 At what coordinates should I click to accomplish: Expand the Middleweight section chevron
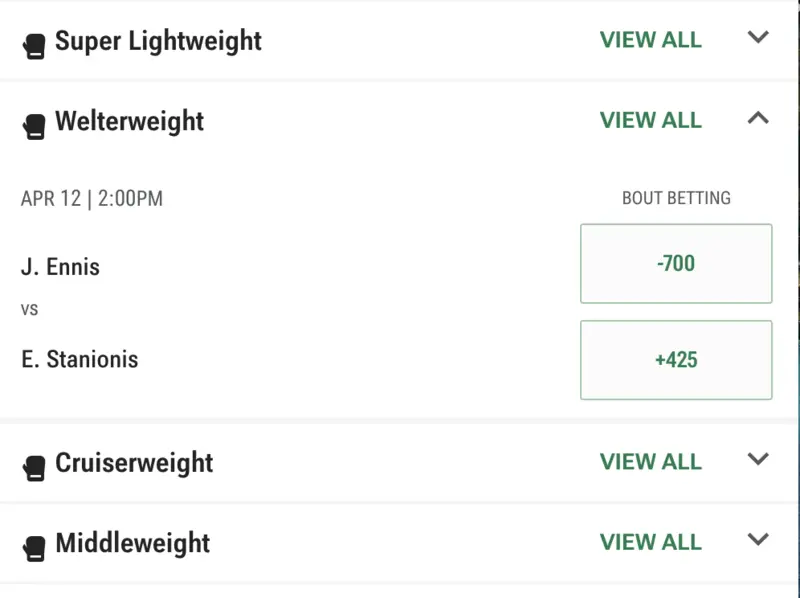758,540
